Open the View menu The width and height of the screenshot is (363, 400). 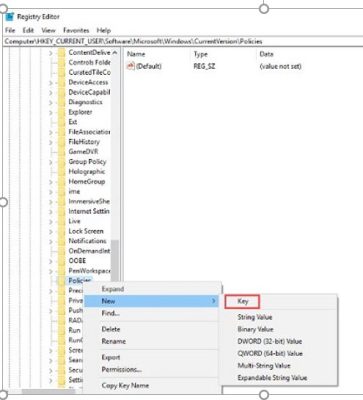tap(48, 30)
